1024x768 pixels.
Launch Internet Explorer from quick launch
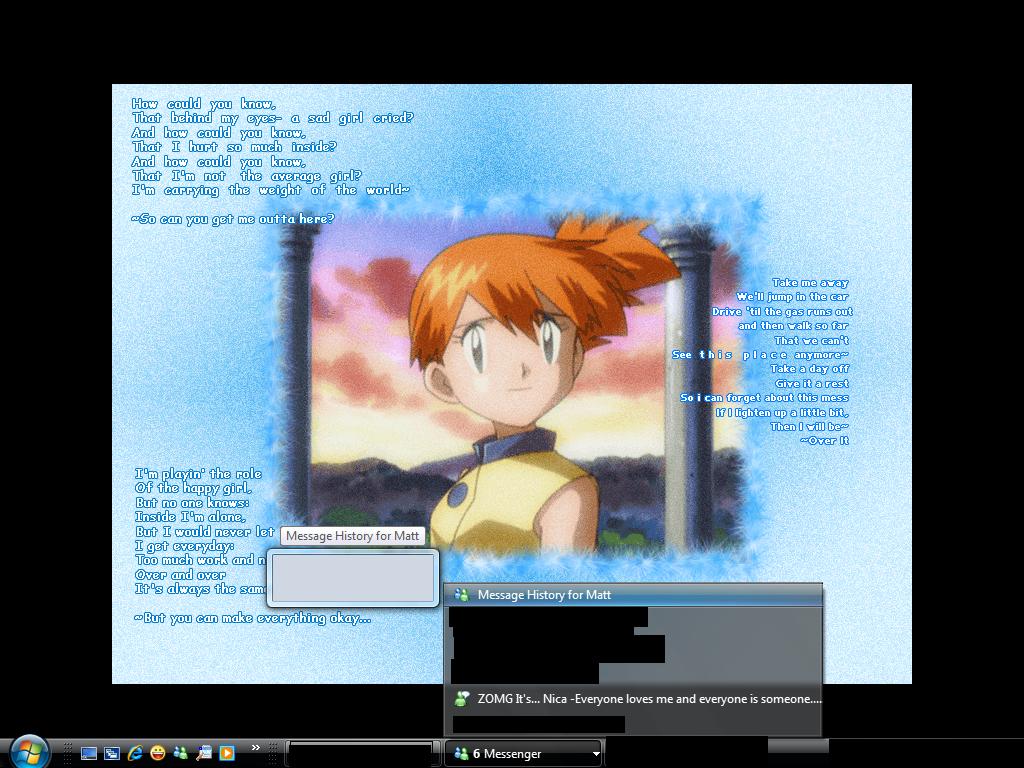pos(135,753)
